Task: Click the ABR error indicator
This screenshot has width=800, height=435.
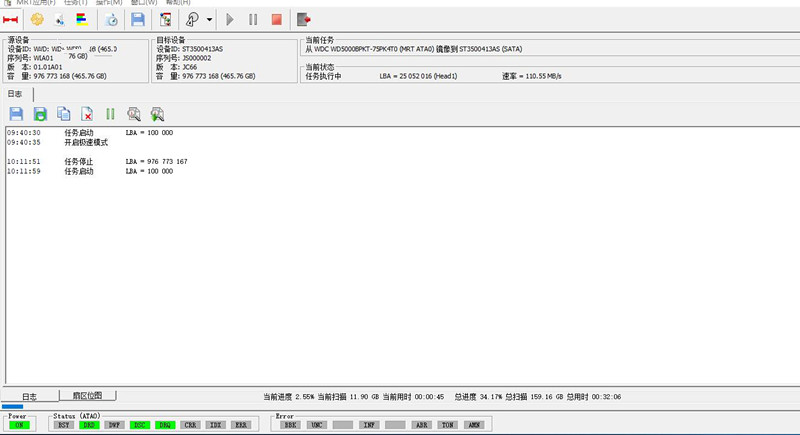Action: [421, 425]
